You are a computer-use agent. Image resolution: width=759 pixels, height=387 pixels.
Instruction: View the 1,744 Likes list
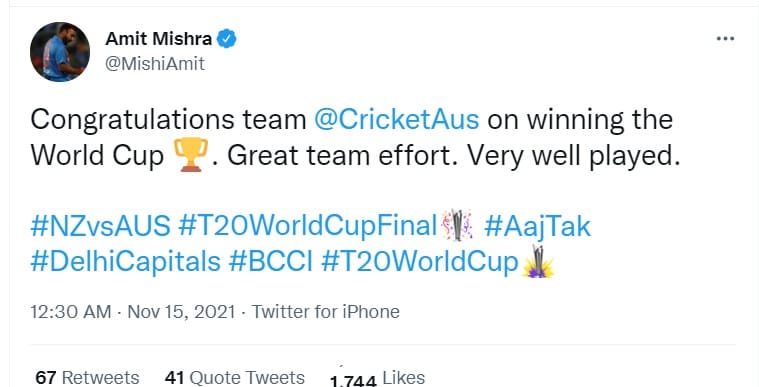coord(377,378)
